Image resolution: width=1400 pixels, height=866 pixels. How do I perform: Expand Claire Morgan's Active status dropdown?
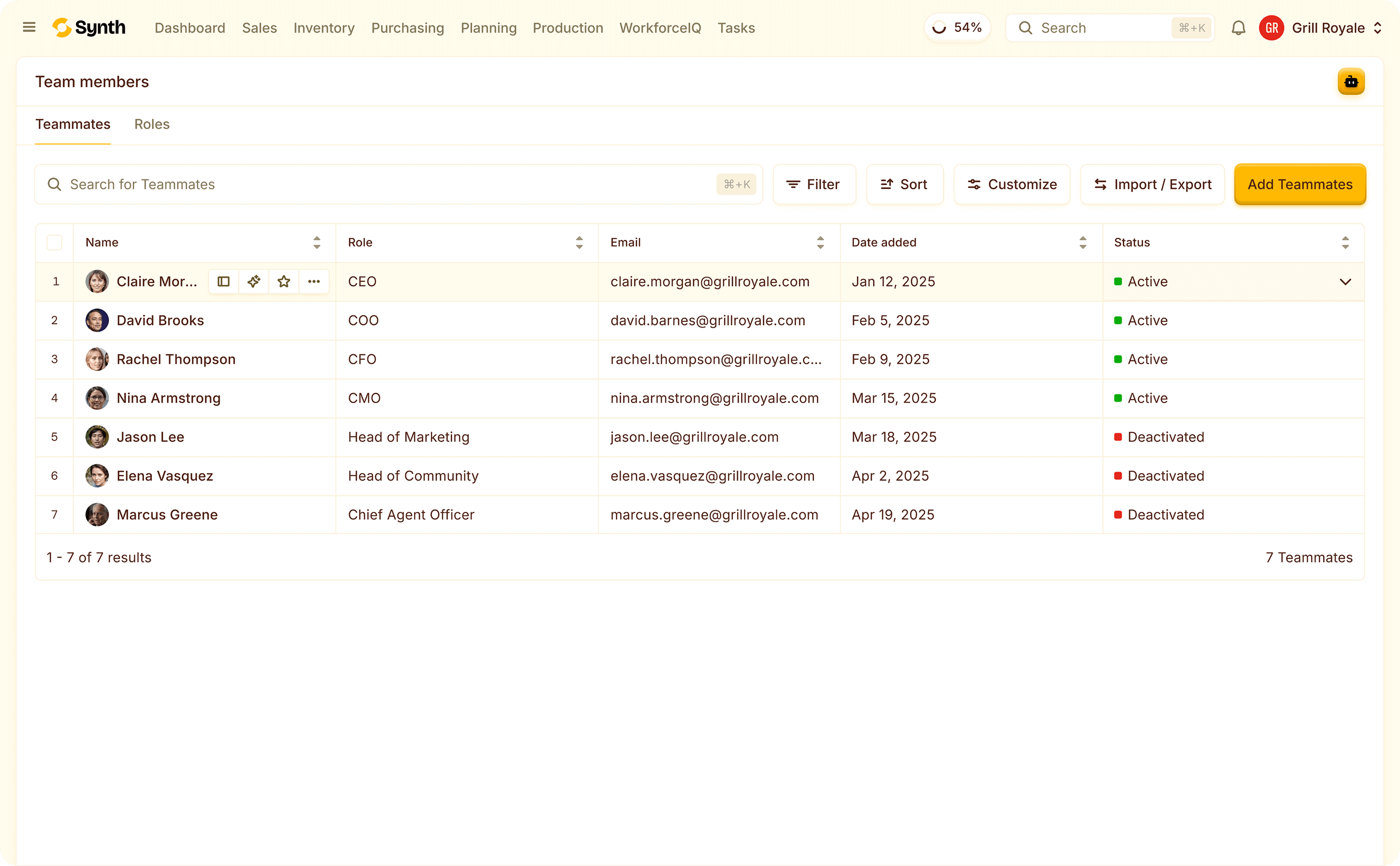click(1345, 282)
